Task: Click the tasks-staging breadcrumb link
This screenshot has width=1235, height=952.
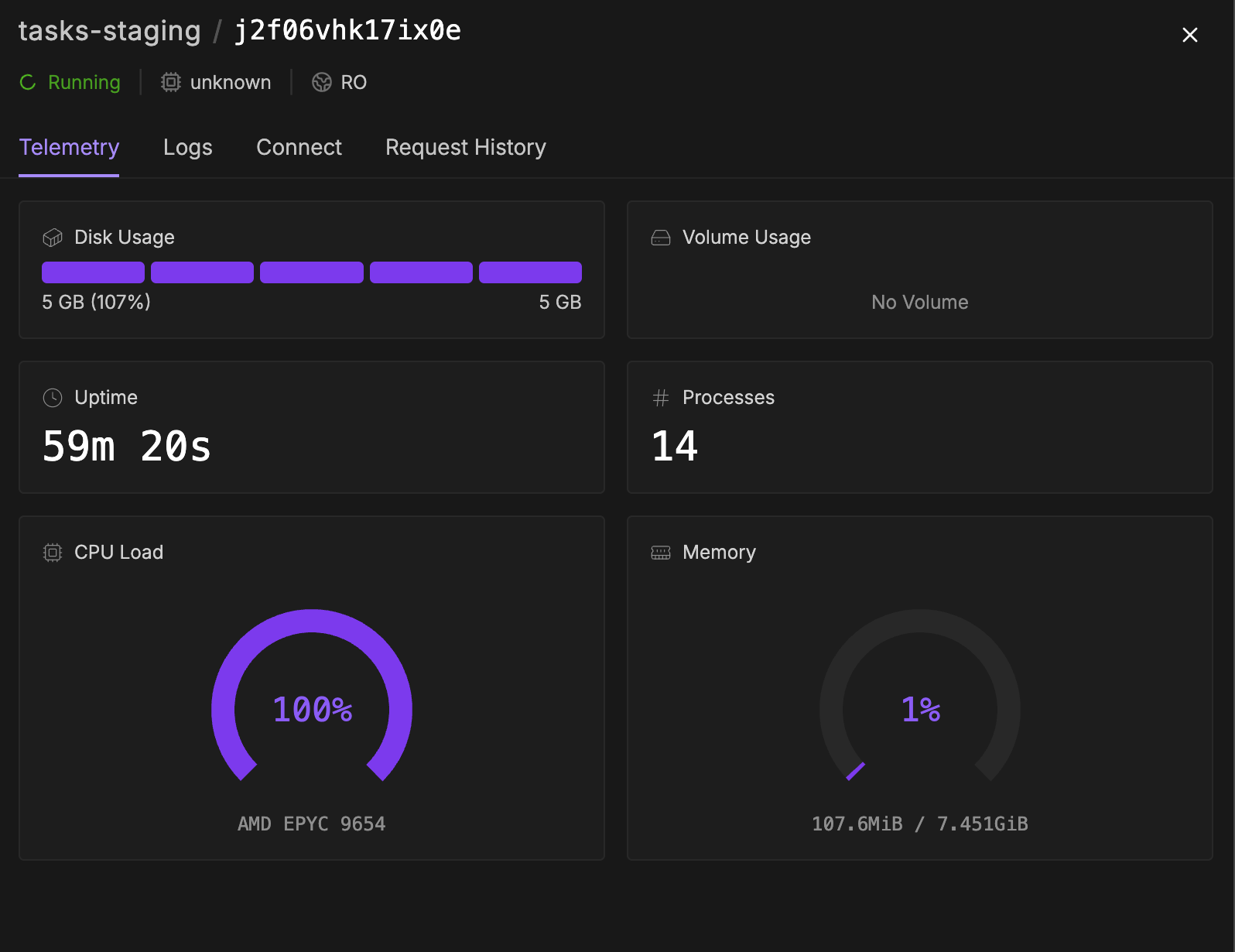Action: [109, 31]
